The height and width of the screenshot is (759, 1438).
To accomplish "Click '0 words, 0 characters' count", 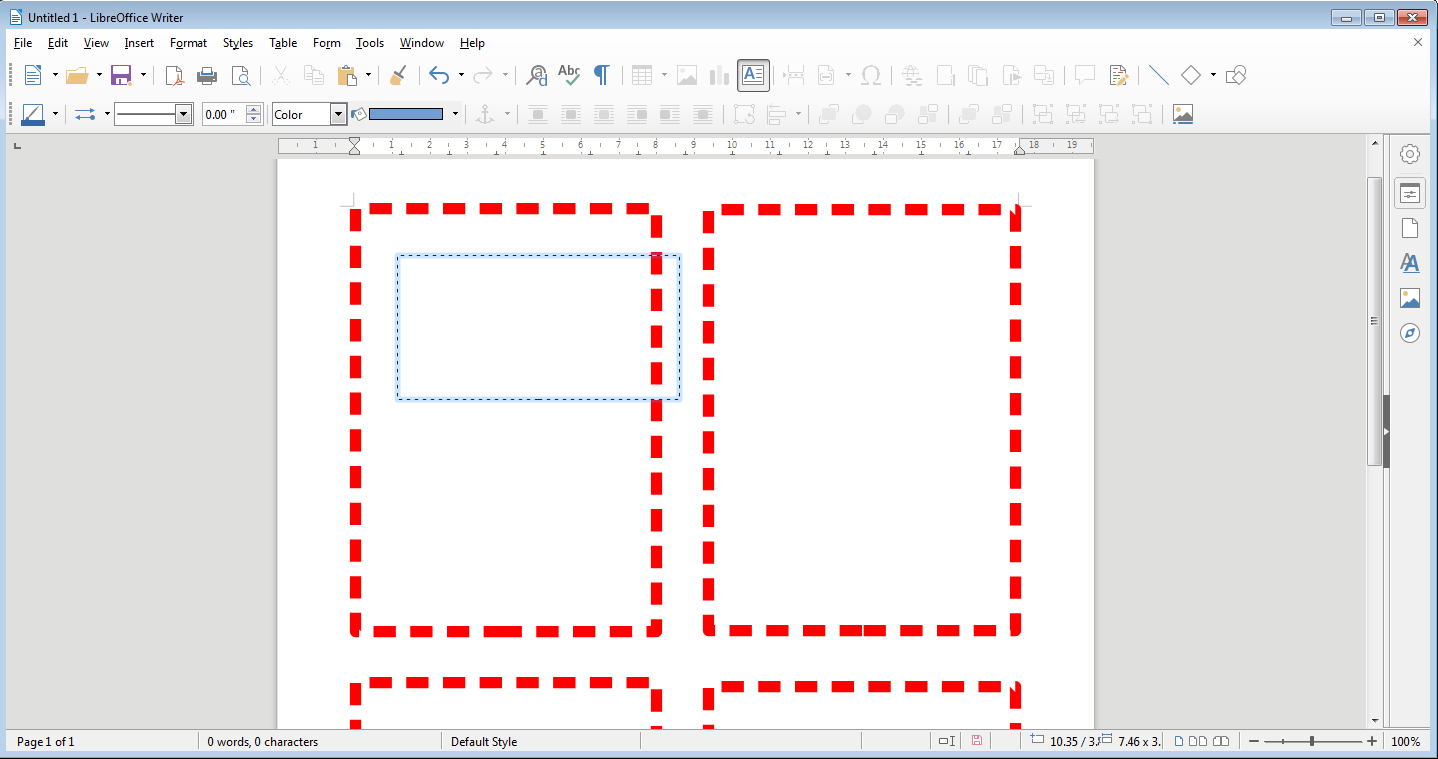I will point(263,742).
